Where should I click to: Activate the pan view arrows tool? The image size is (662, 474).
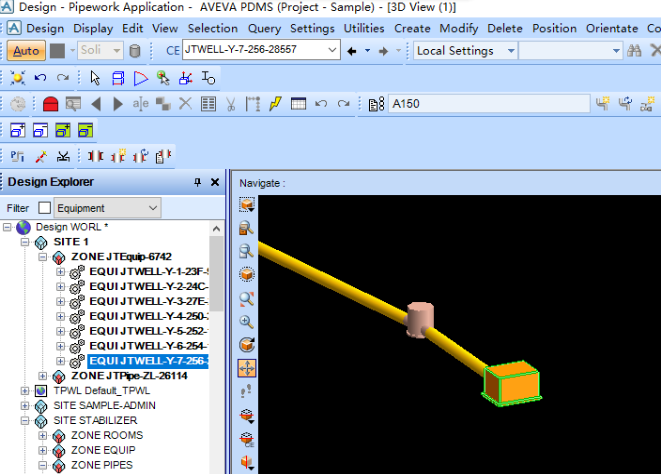click(247, 367)
